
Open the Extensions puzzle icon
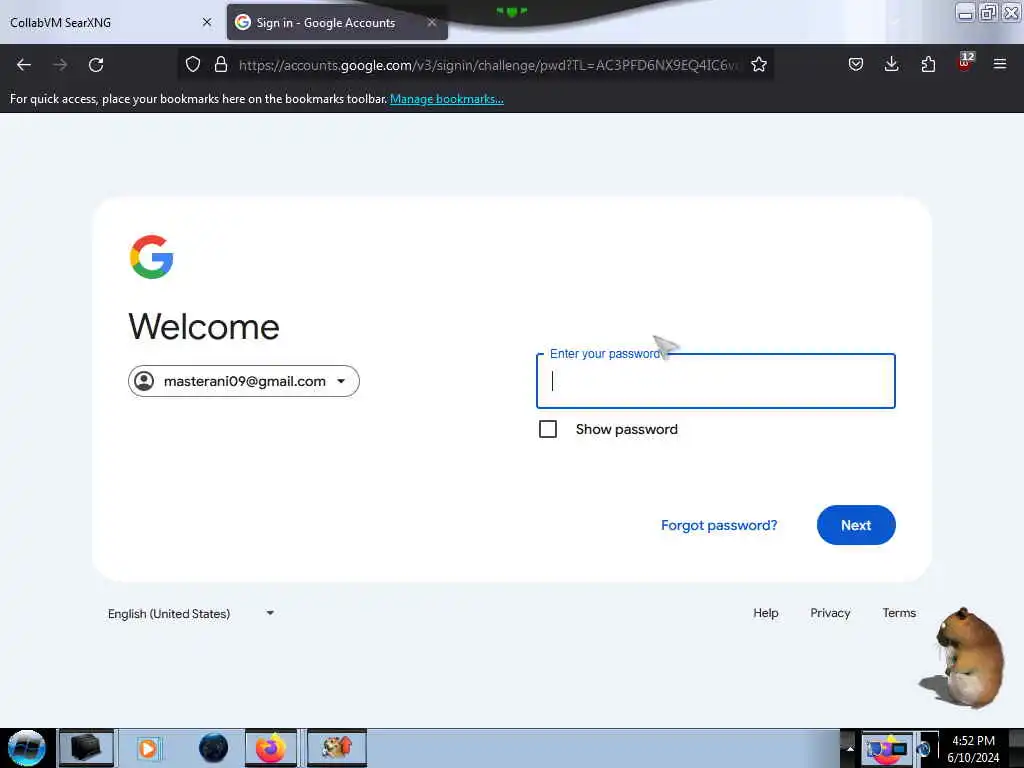tap(928, 64)
